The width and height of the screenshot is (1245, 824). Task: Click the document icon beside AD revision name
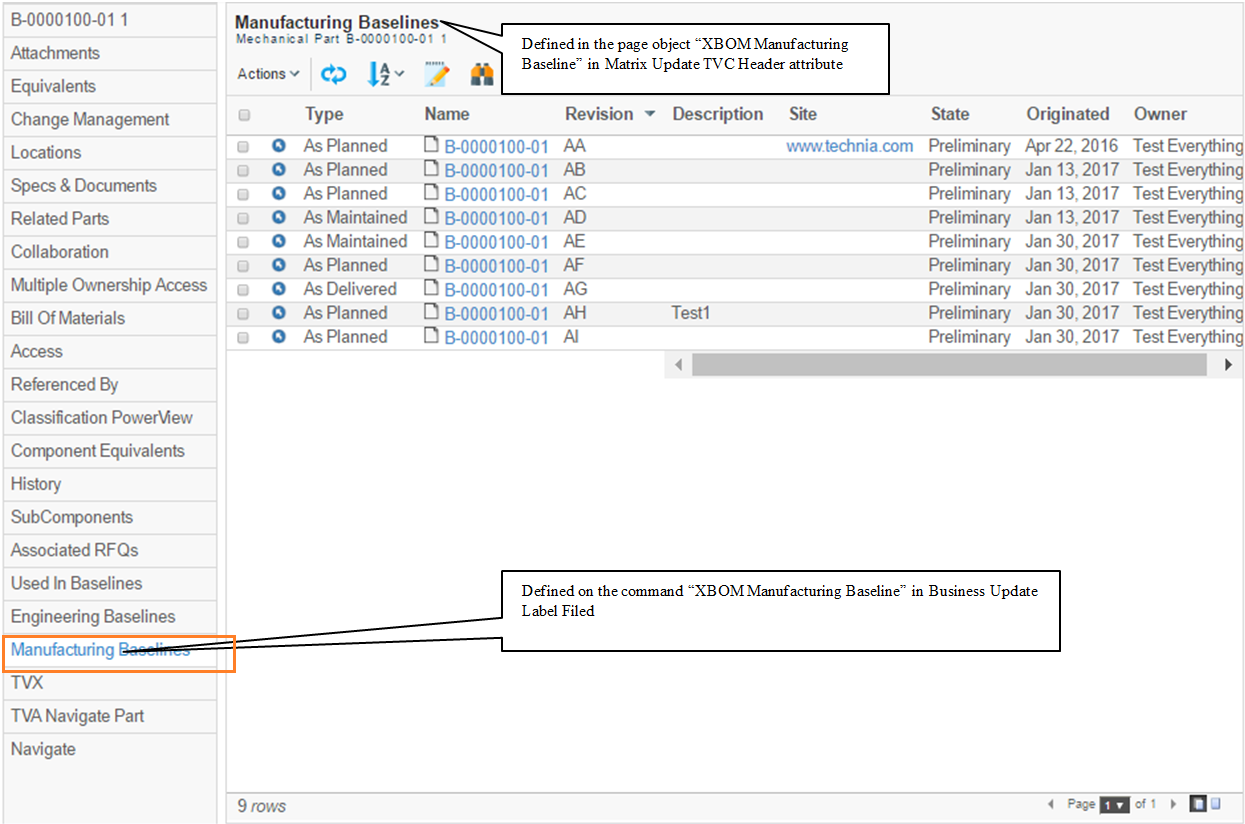432,217
